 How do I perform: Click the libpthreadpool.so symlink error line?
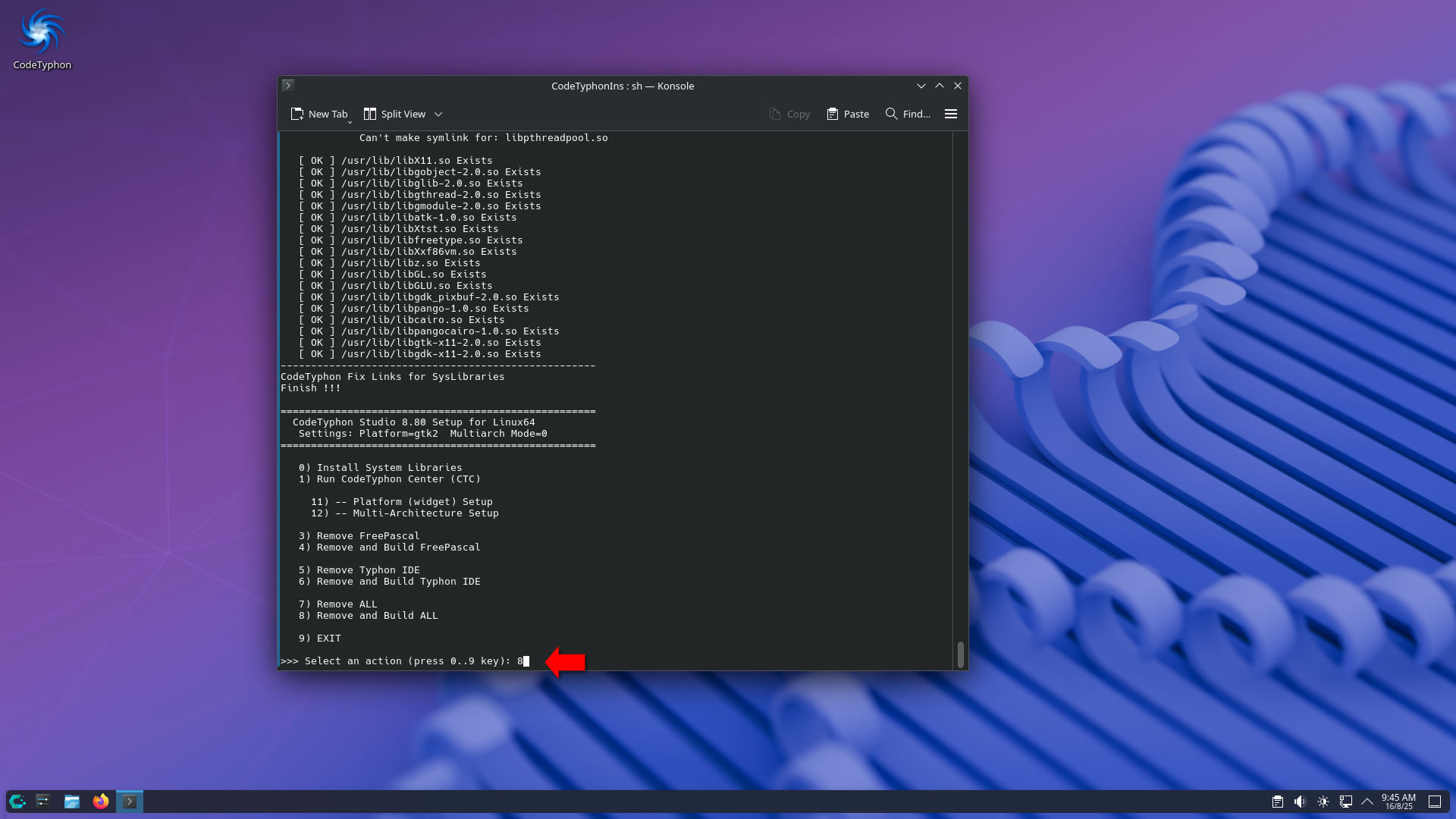point(484,138)
